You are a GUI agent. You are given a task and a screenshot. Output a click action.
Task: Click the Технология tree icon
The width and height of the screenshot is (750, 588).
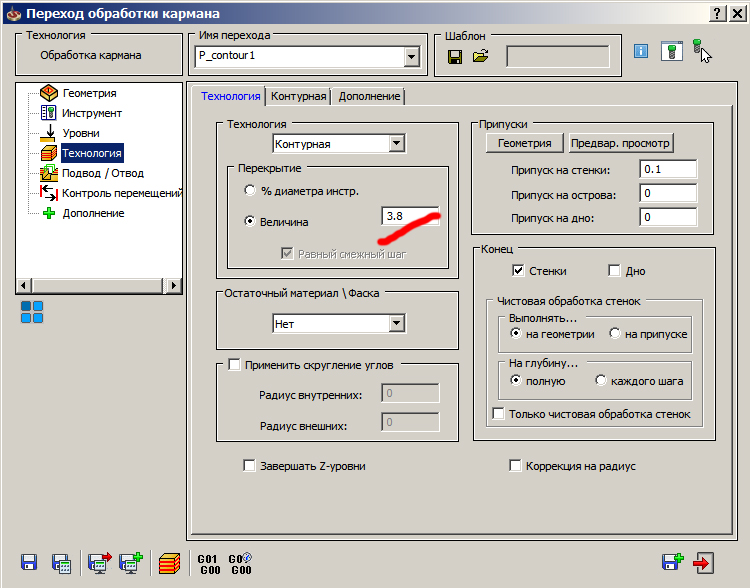tap(49, 153)
